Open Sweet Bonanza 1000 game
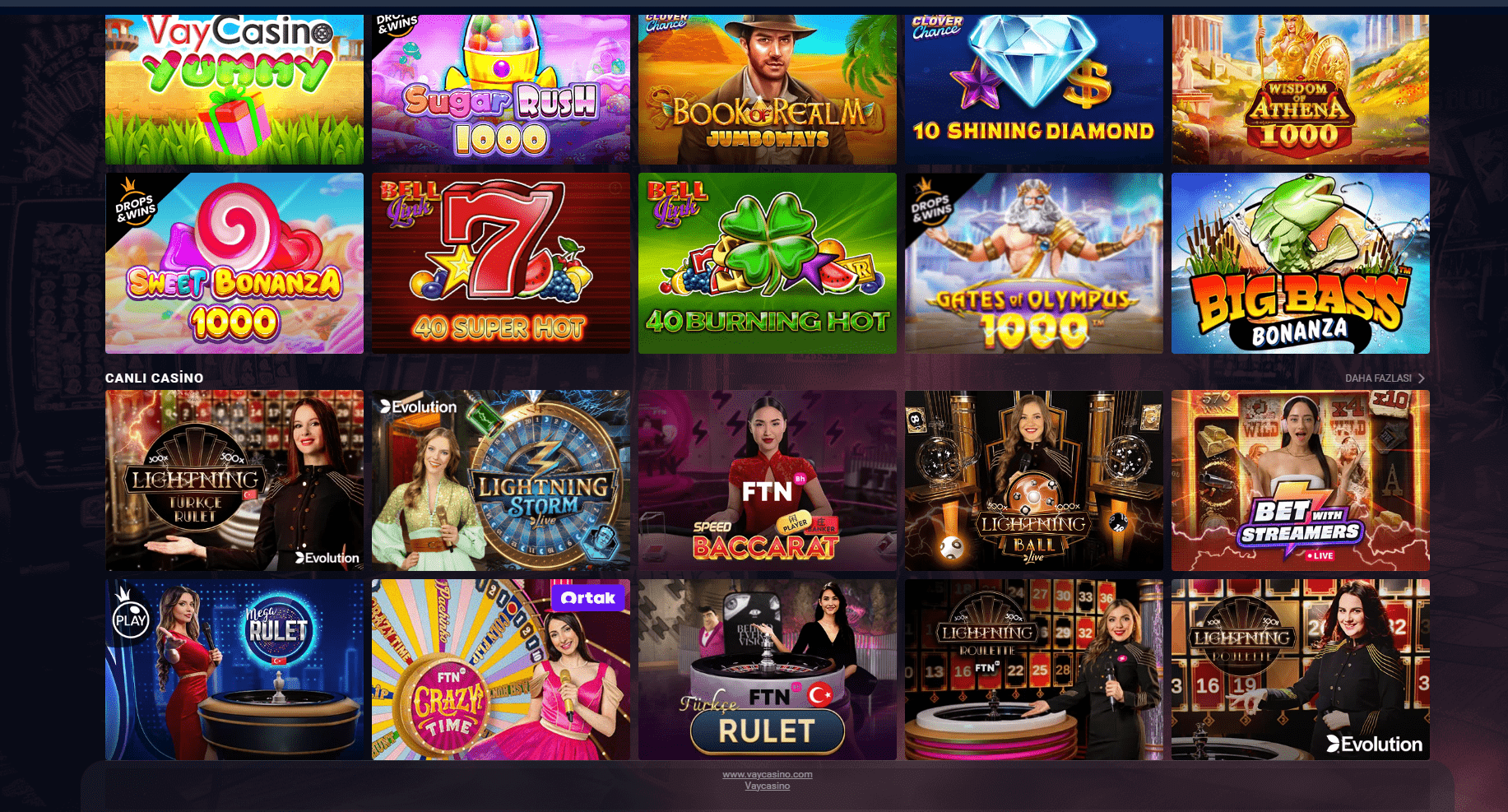The image size is (1508, 812). (x=234, y=263)
